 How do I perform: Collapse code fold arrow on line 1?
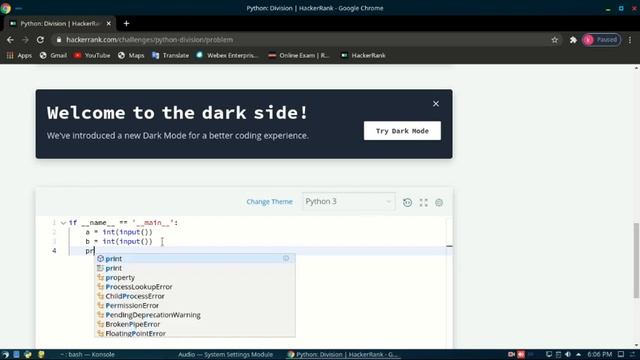[x=63, y=223]
